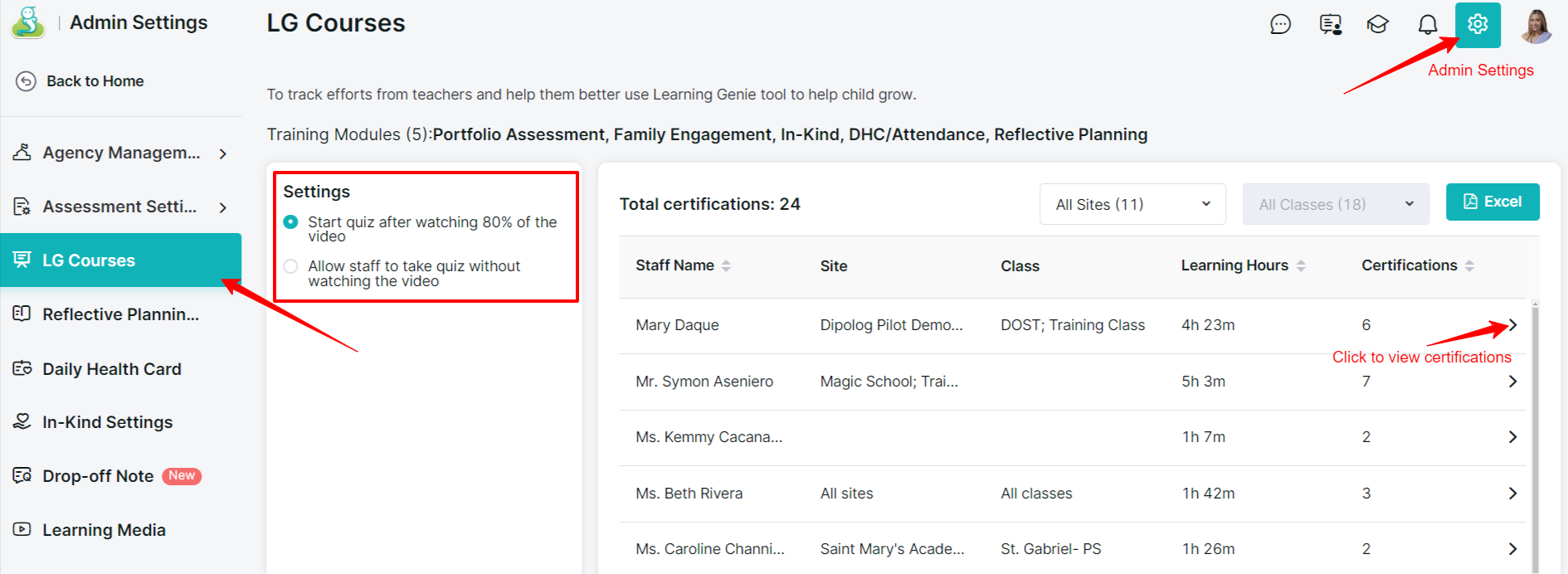Sort by Certifications column arrows
This screenshot has height=574, width=1568.
[x=1469, y=265]
